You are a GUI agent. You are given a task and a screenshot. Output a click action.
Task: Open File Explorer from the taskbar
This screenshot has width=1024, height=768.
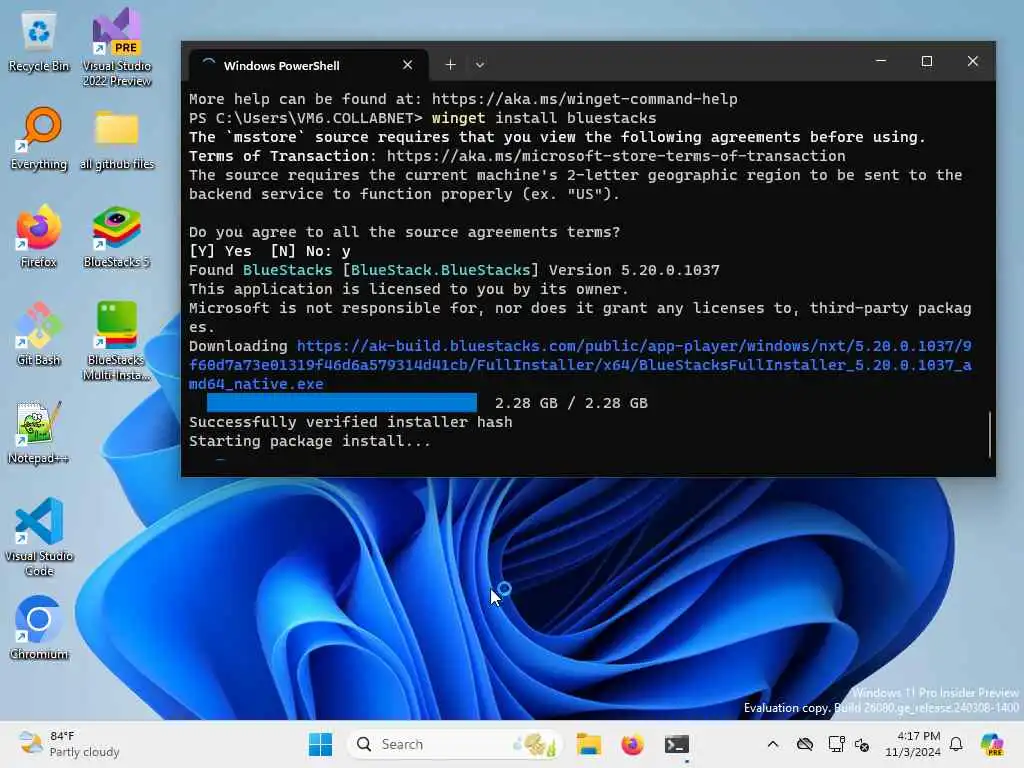tap(588, 744)
